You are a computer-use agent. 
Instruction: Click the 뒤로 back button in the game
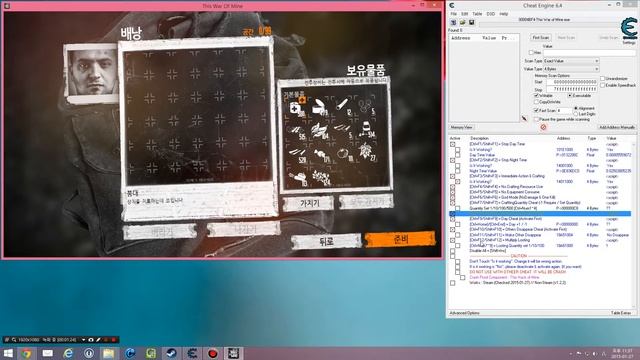[x=326, y=241]
